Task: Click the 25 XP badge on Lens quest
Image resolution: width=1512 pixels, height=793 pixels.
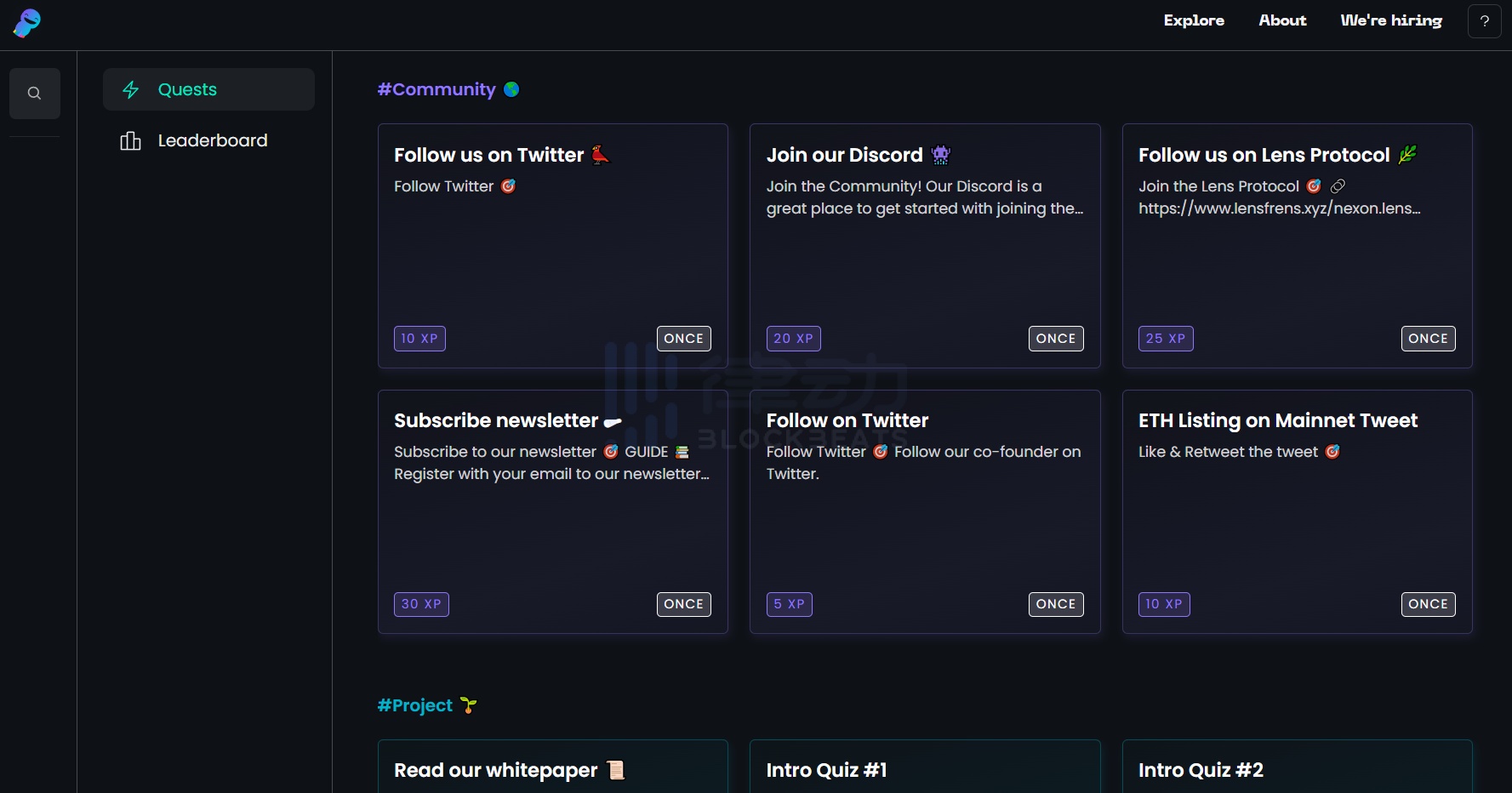Action: (1166, 339)
